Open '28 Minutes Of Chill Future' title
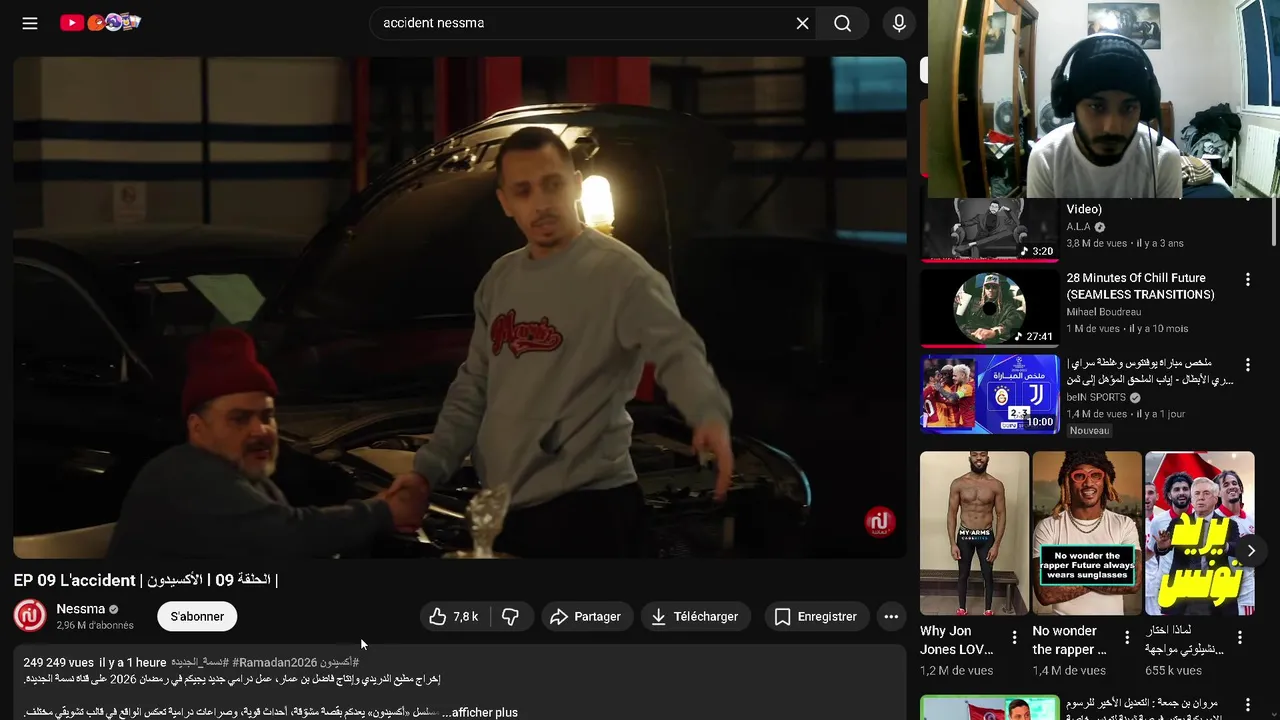The image size is (1280, 720). click(x=1140, y=286)
